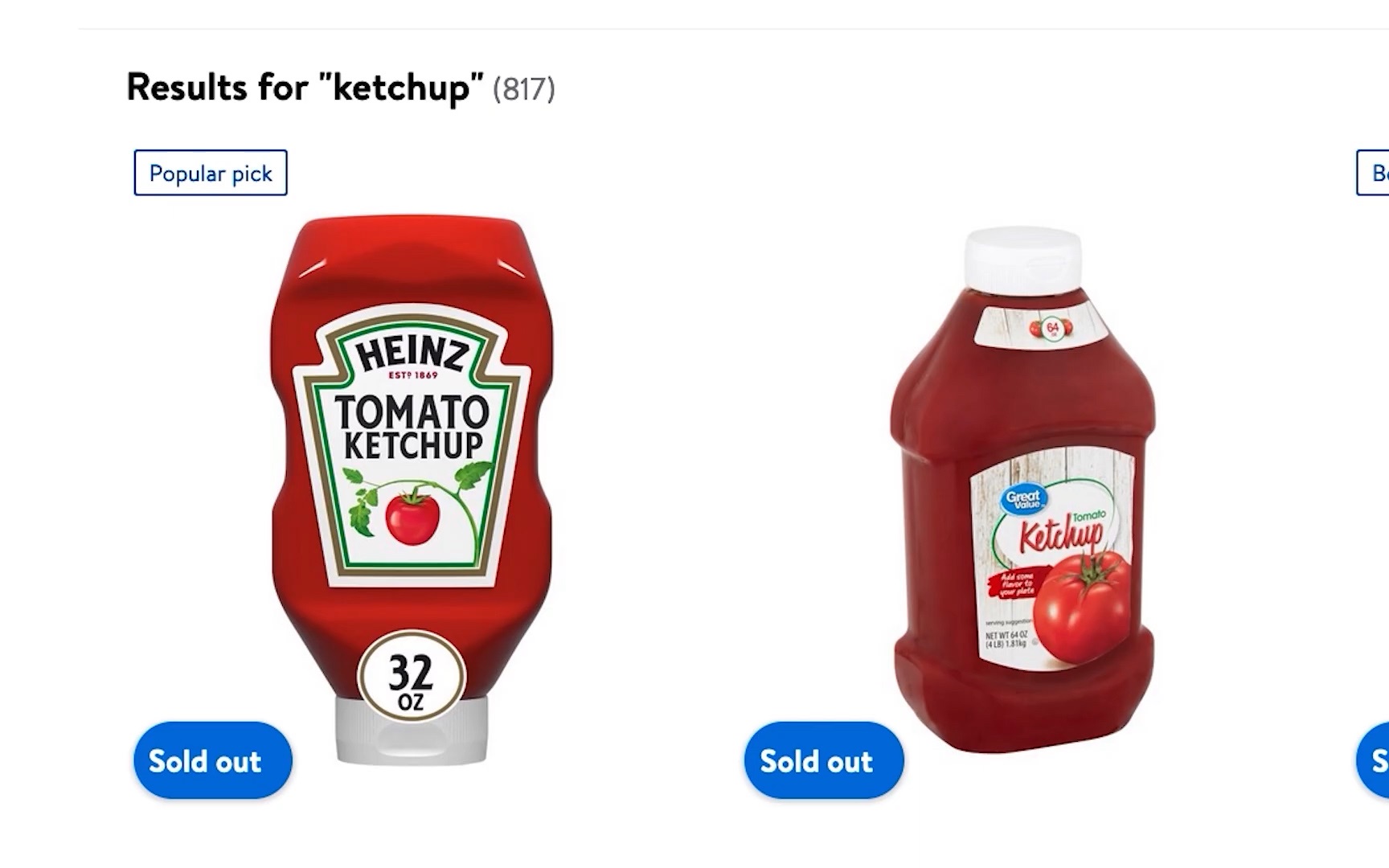Click the 64 oz neck label on Great Value bottle
The image size is (1389, 868).
pyautogui.click(x=1051, y=328)
